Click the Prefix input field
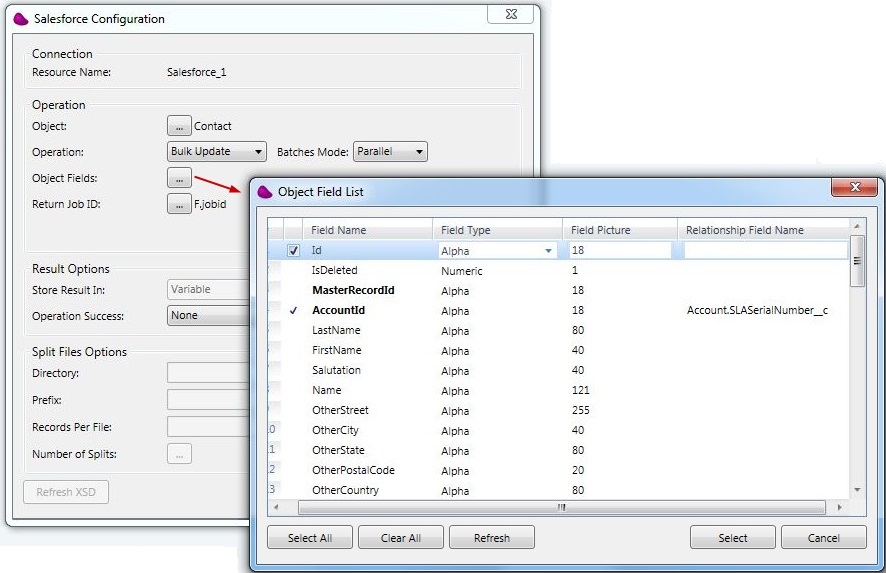 pos(209,400)
